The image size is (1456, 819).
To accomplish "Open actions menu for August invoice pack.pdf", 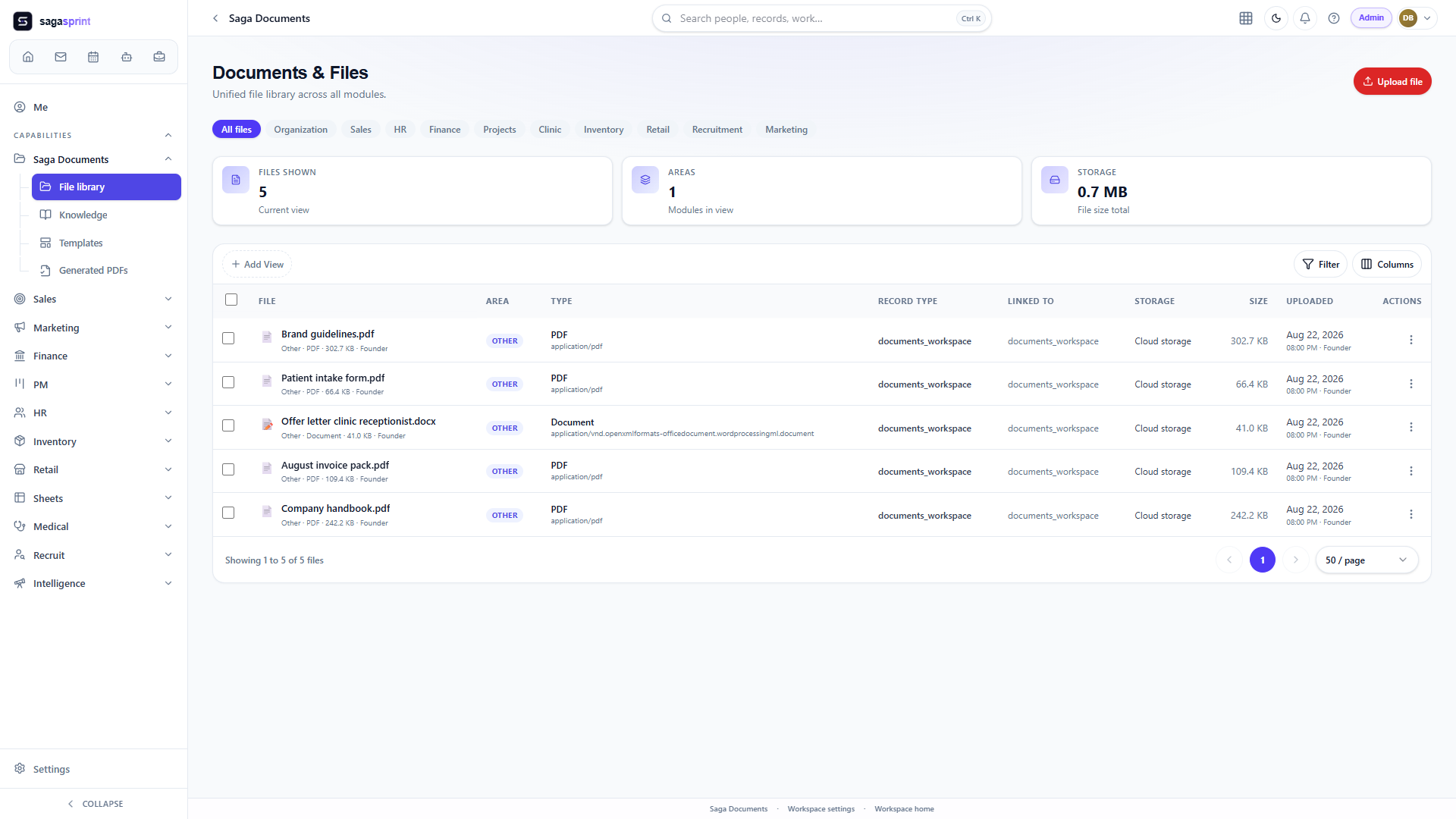I will 1411,471.
